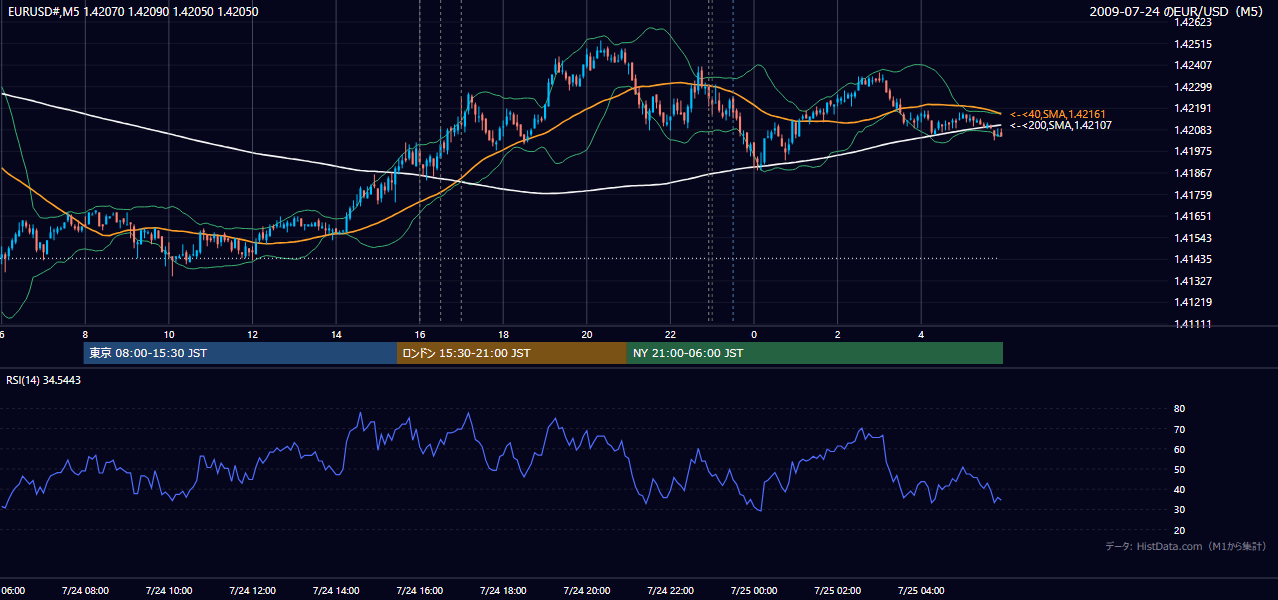Screen dimensions: 1278x600
Task: Click the 7/24 12:00 time label
Action: 251,591
